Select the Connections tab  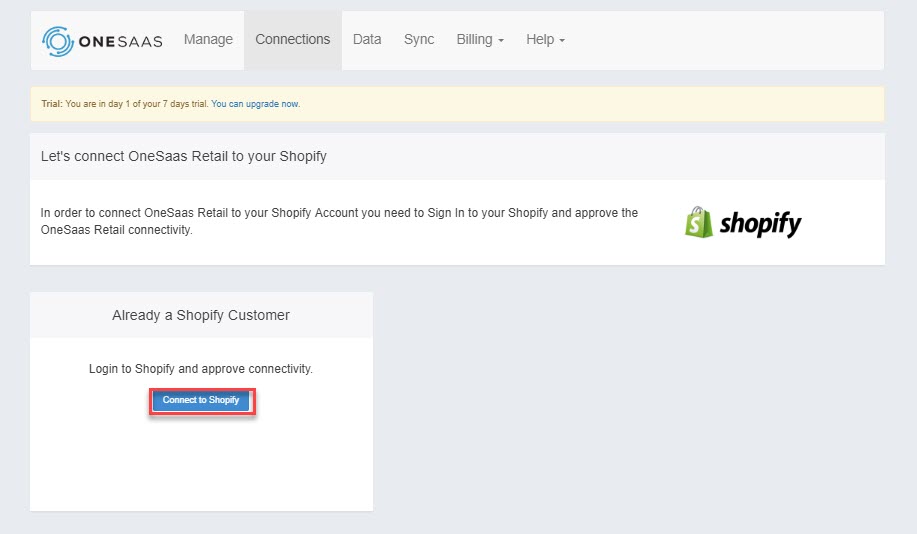point(292,40)
